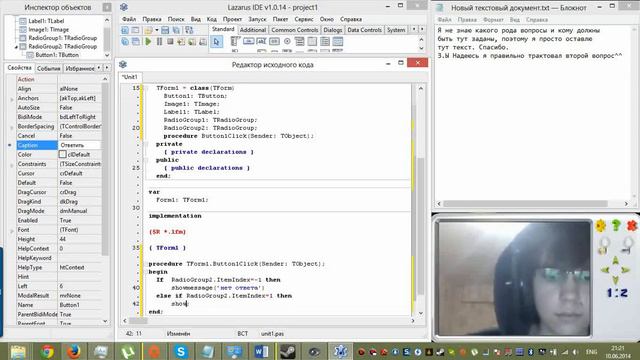Viewport: 640px width, 360px height.
Task: Click the Step Out debug icon
Action: click(x=203, y=42)
